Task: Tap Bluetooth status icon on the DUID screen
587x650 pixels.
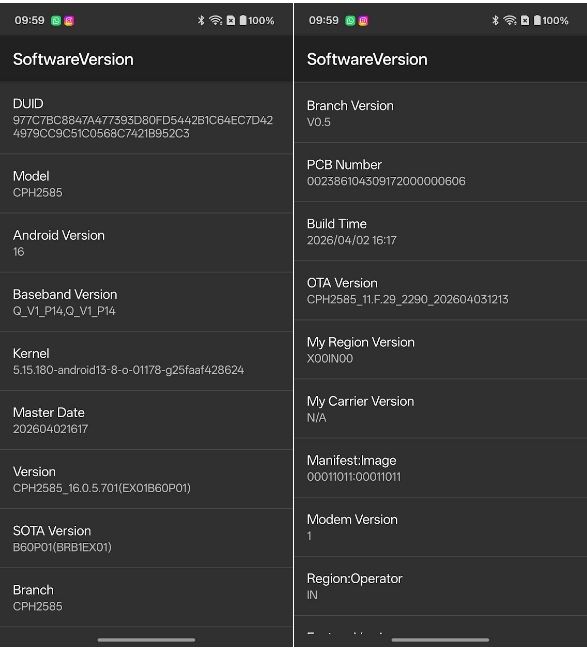Action: (201, 20)
